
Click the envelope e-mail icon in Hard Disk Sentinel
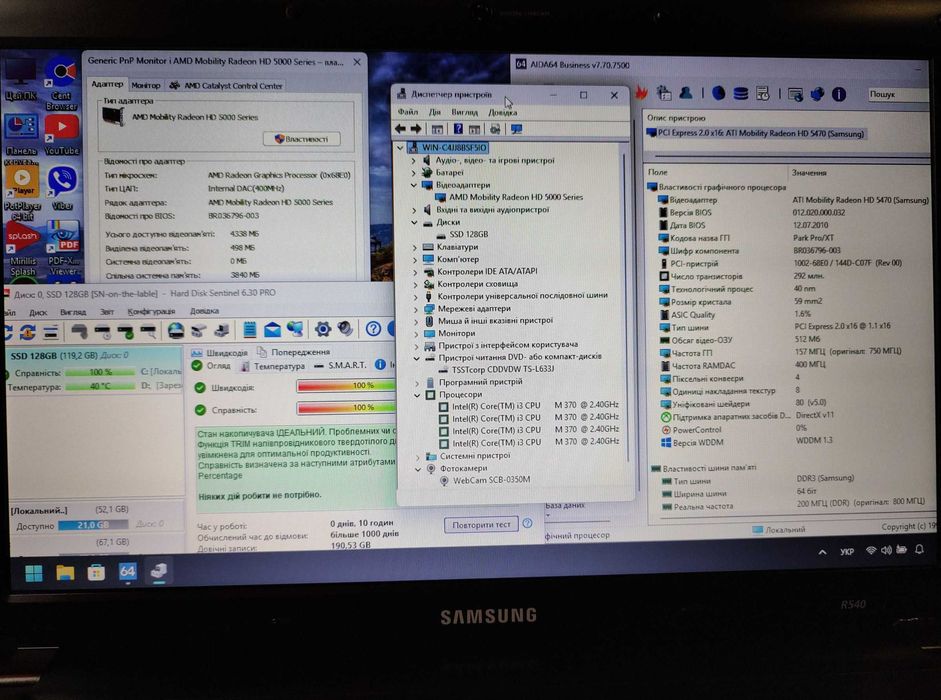(272, 329)
